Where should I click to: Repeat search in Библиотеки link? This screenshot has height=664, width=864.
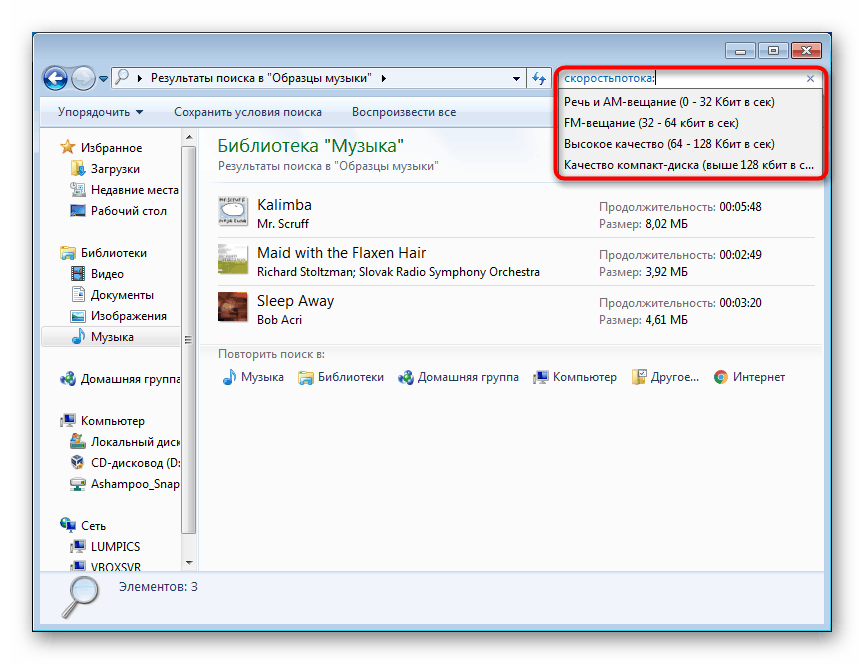(341, 377)
